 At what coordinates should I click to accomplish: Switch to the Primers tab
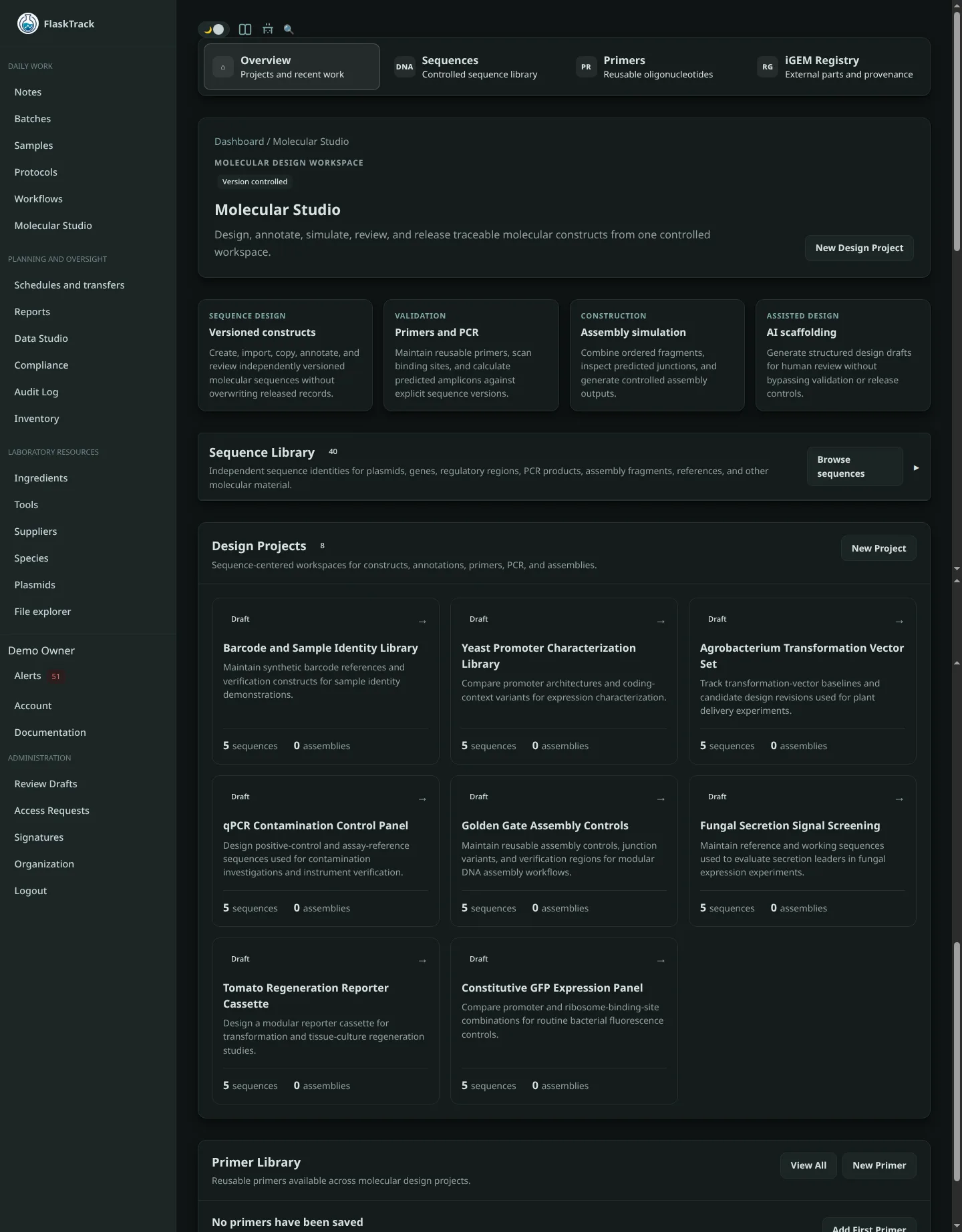click(655, 67)
